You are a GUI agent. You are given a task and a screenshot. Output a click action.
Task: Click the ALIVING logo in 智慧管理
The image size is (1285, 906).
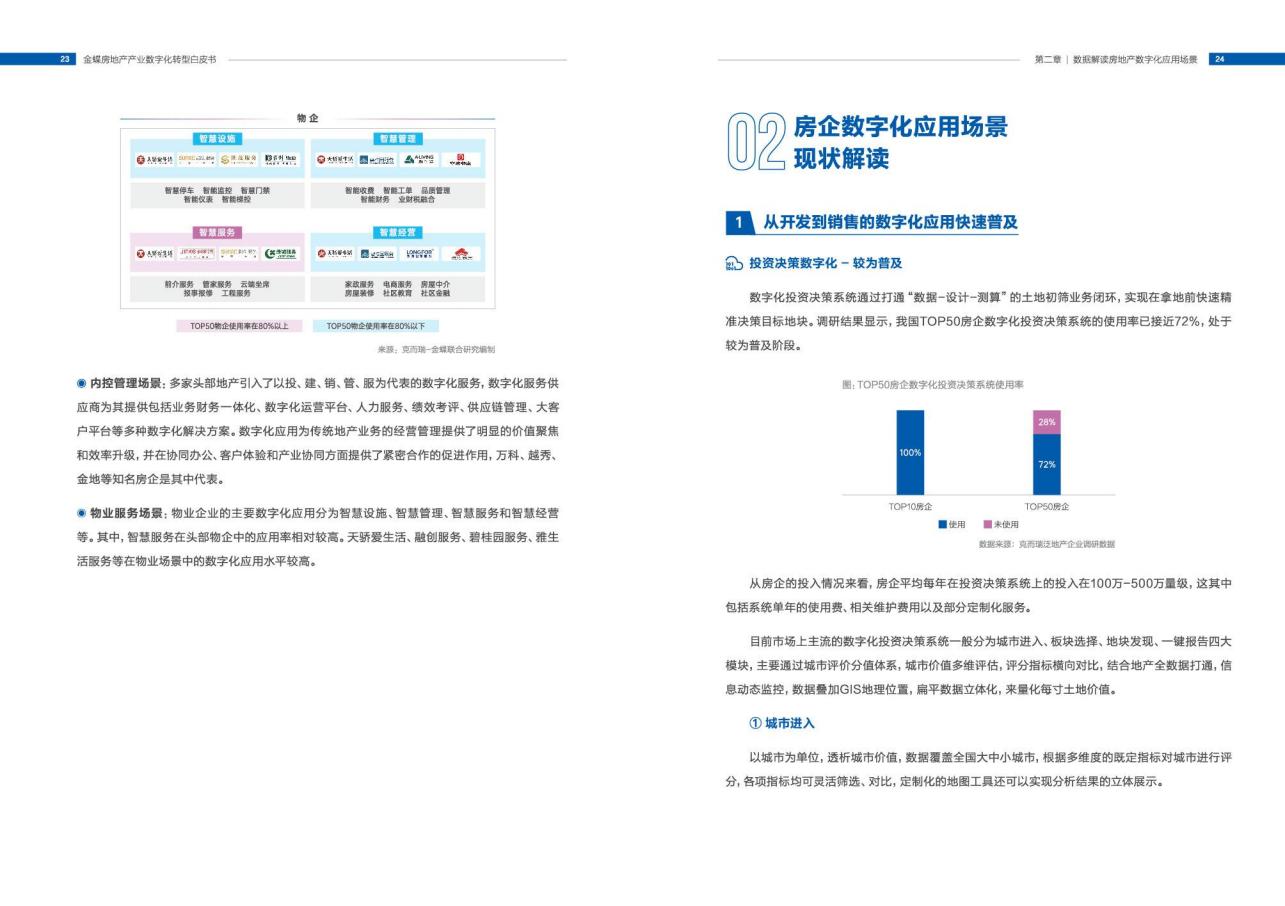[419, 160]
